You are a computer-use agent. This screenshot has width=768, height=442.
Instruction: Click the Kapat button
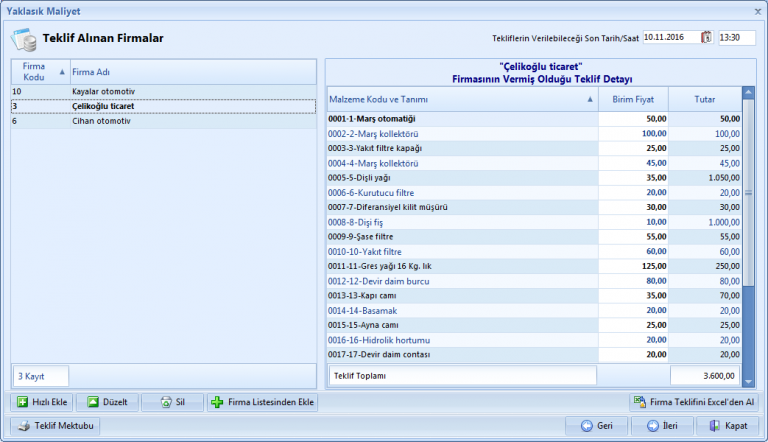727,425
